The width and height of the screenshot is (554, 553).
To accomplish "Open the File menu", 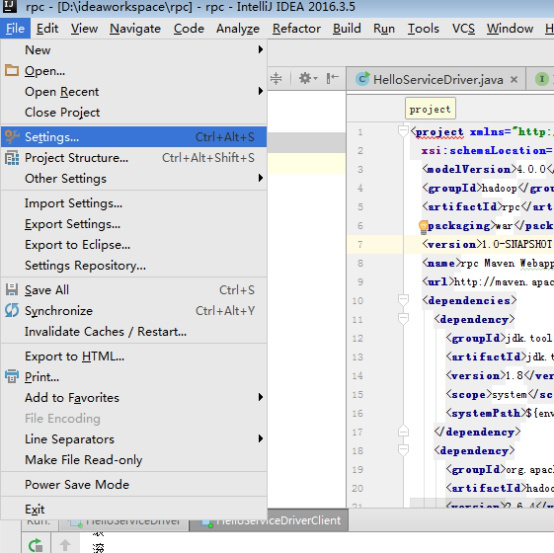I will click(x=15, y=28).
